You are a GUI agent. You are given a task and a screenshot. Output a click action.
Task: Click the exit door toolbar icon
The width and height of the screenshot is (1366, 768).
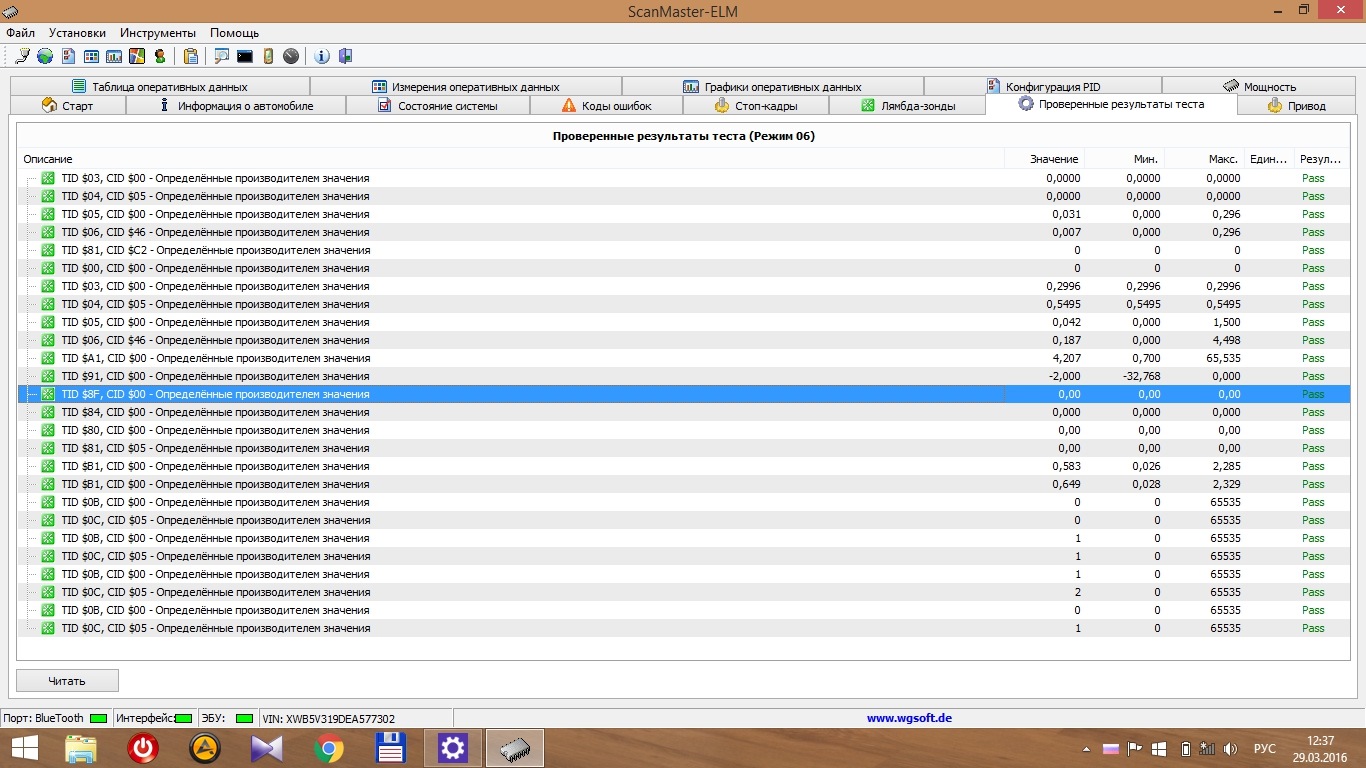tap(345, 56)
